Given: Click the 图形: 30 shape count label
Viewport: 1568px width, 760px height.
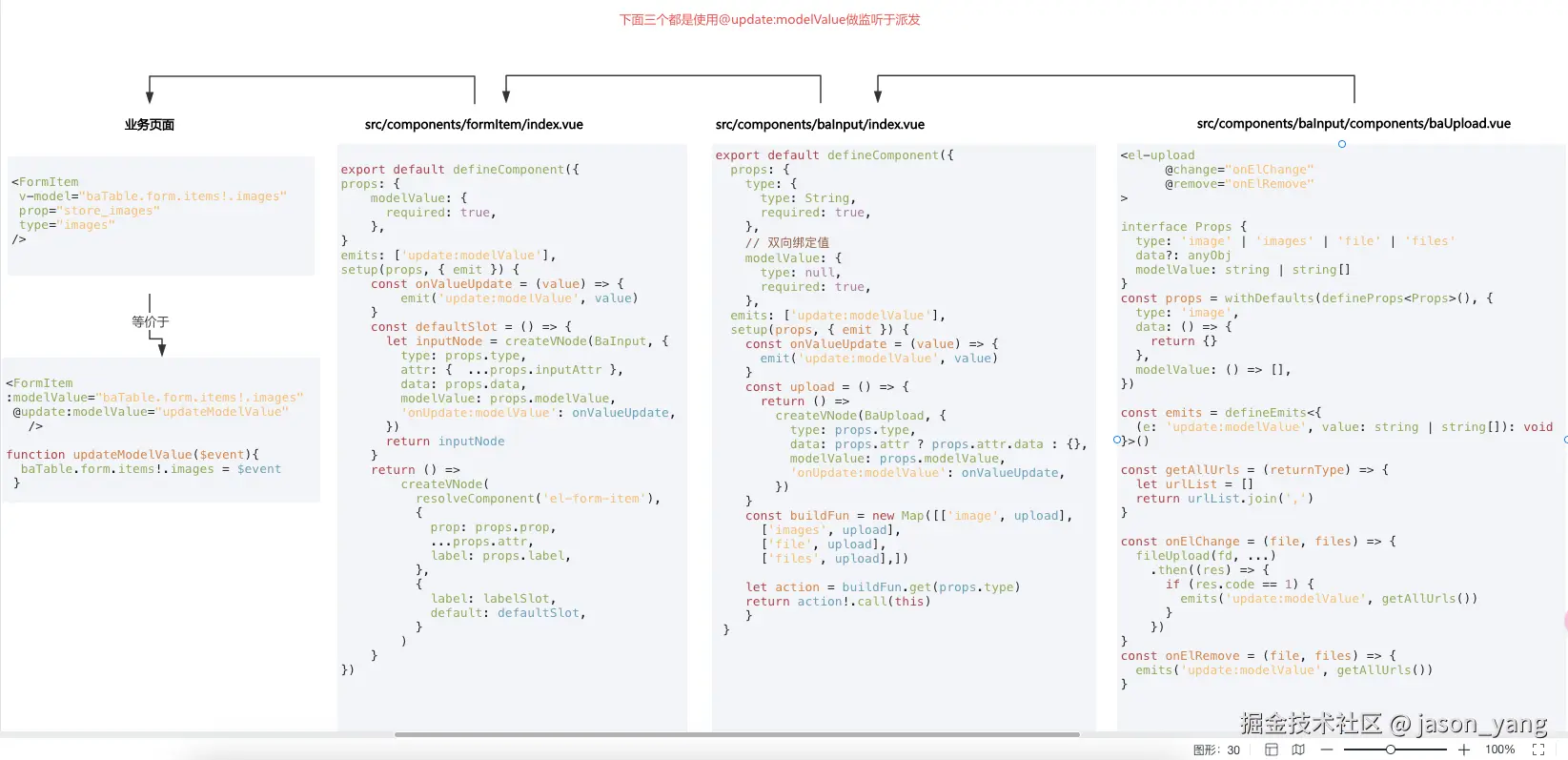Looking at the screenshot, I should 1217,750.
